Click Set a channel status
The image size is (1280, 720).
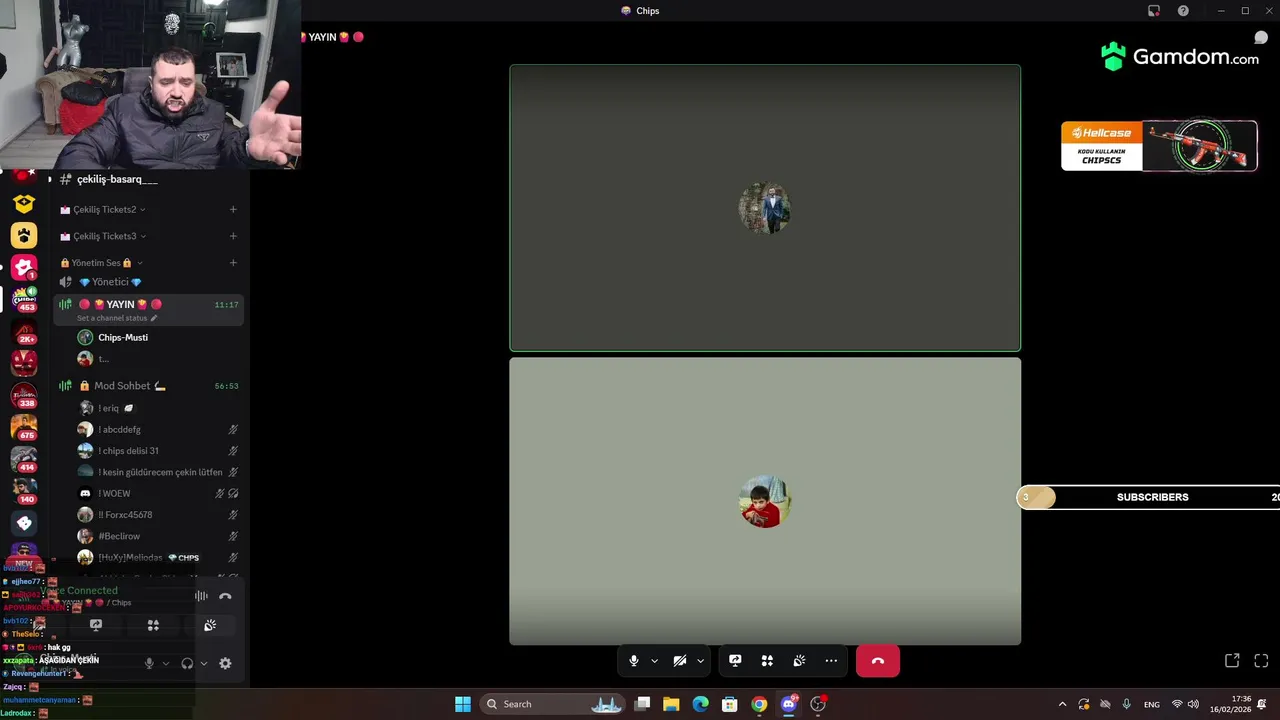tap(117, 318)
